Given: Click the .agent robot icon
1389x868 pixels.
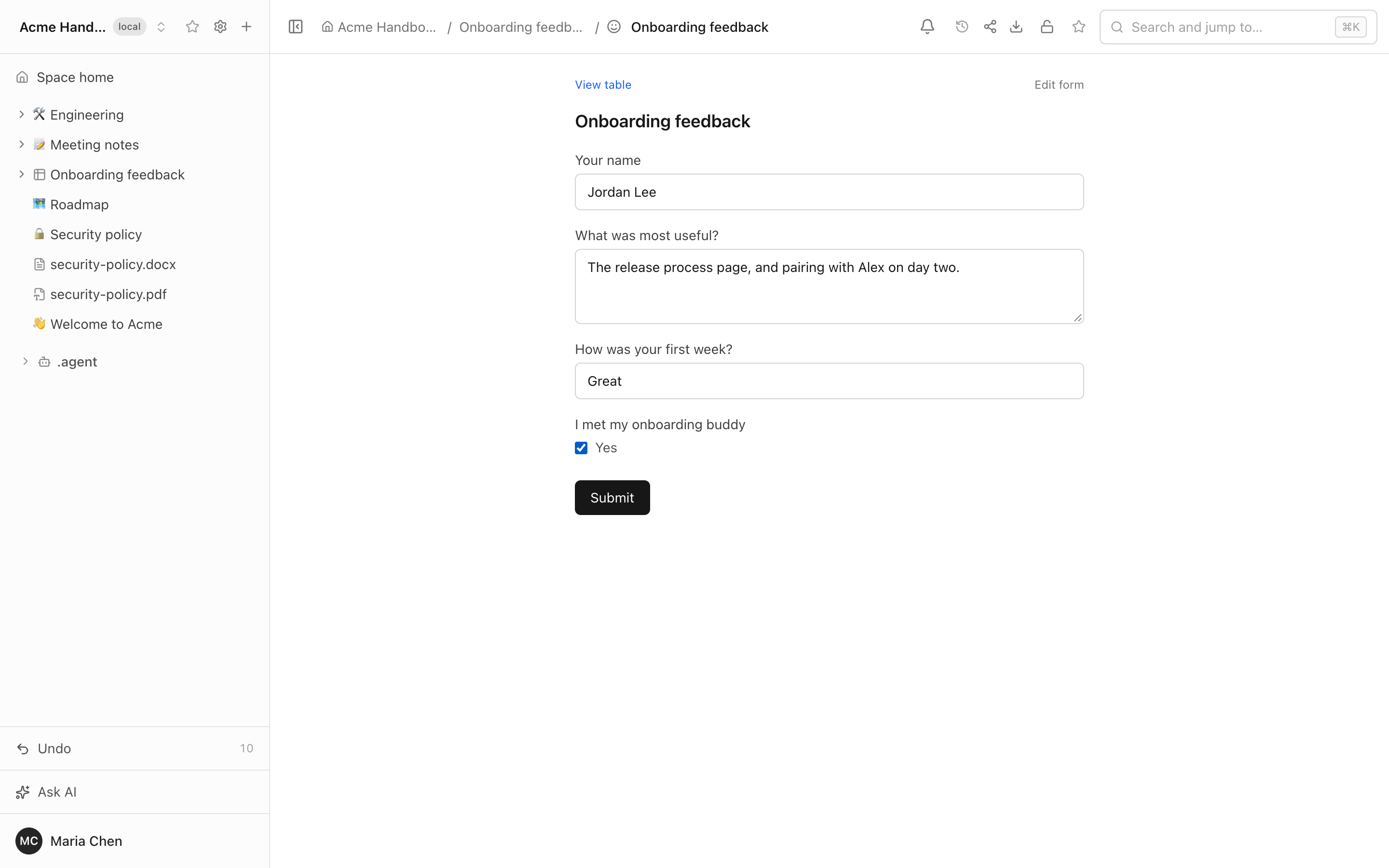Looking at the screenshot, I should point(44,362).
